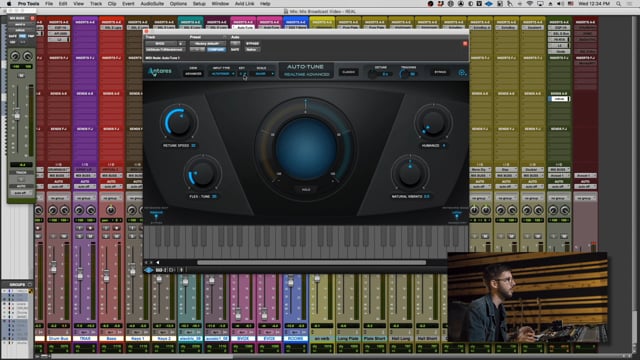Image resolution: width=640 pixels, height=360 pixels.
Task: Click the Groups panel header
Action: [x=17, y=284]
